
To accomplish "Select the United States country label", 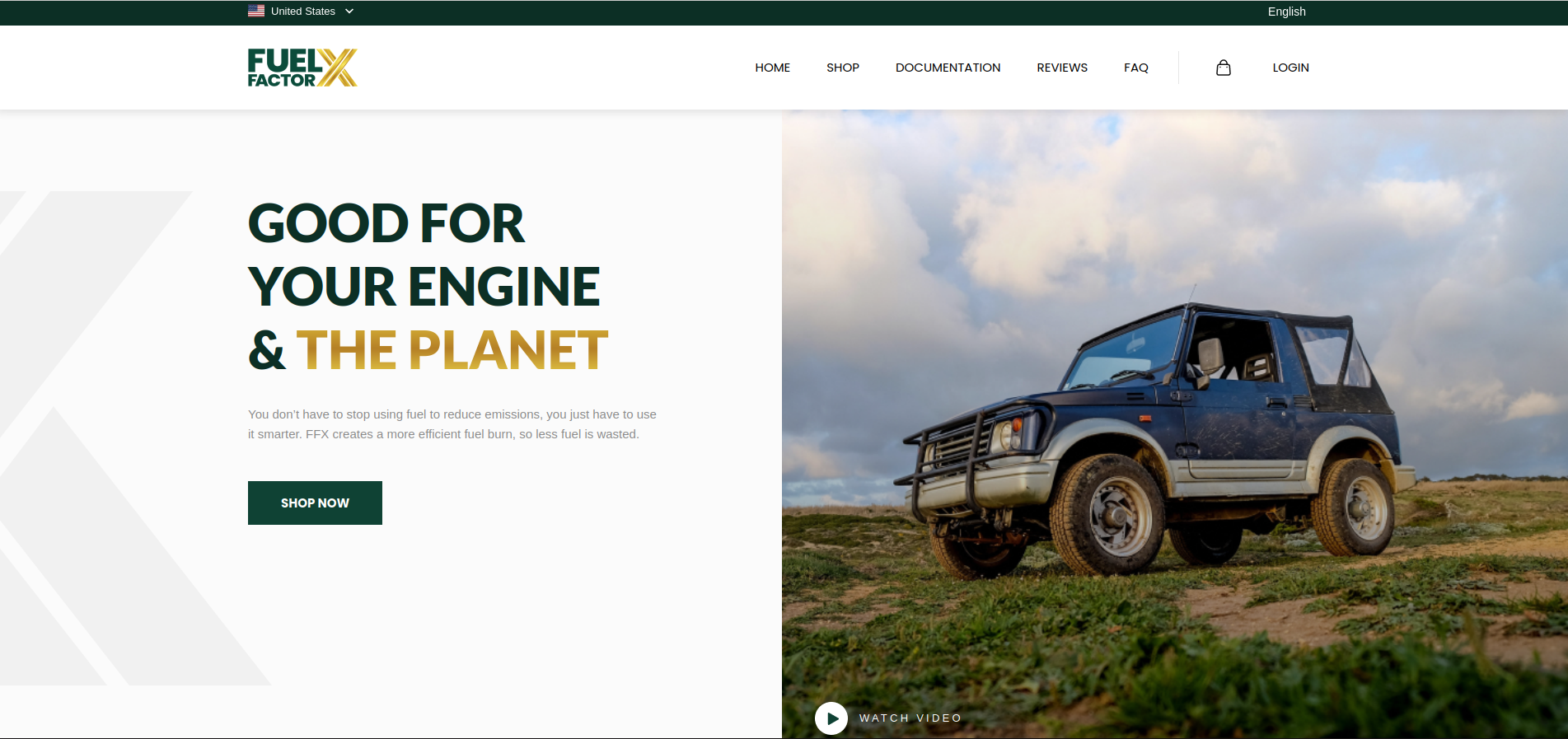I will [302, 12].
